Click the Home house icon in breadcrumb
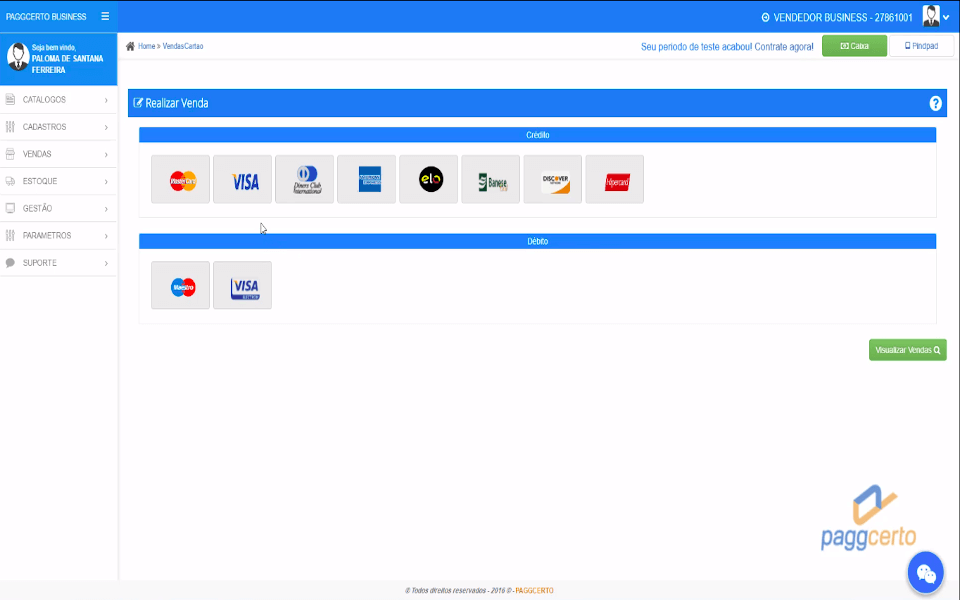960x600 pixels. point(130,46)
